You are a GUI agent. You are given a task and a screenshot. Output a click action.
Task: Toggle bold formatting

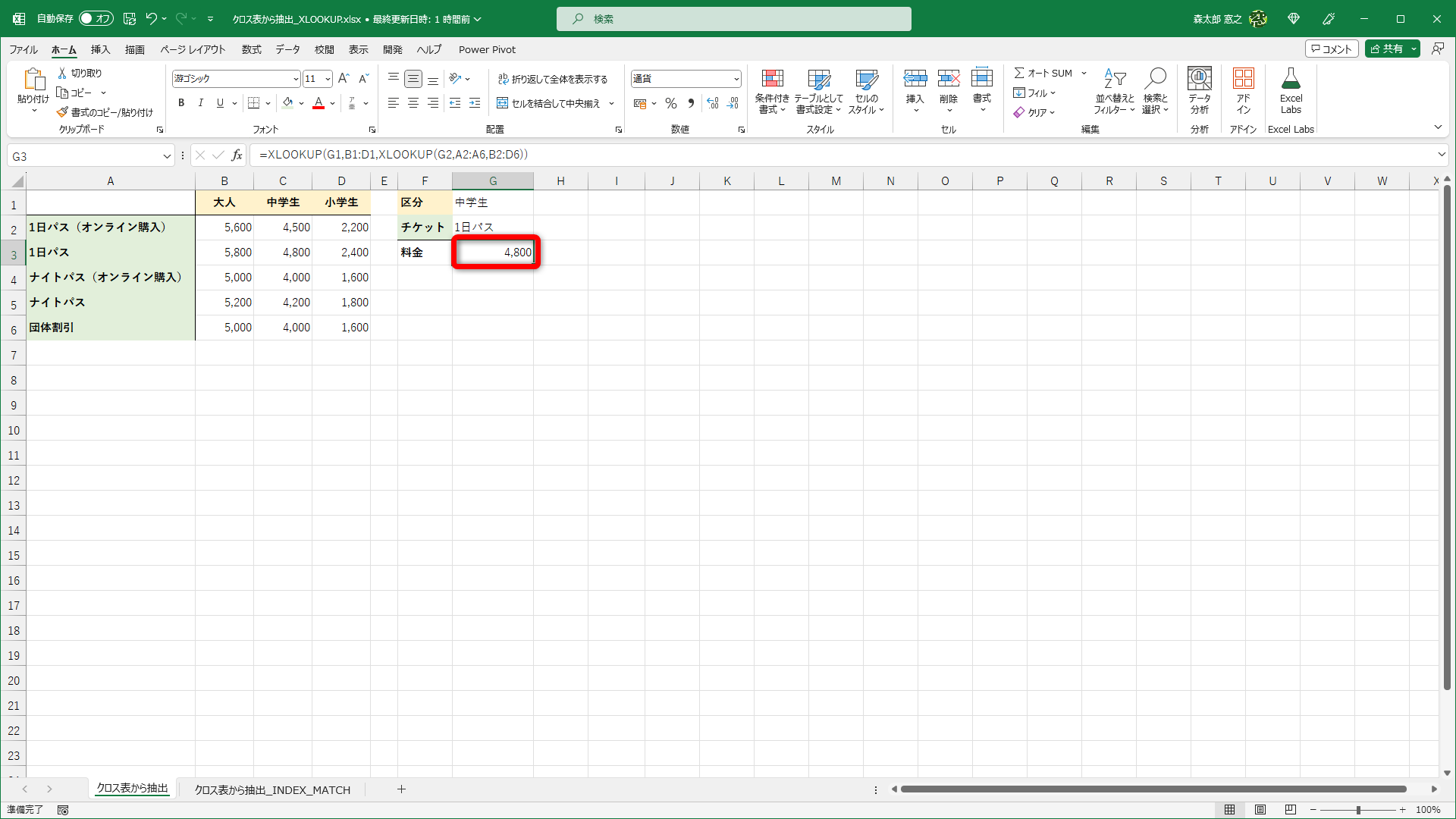point(181,103)
